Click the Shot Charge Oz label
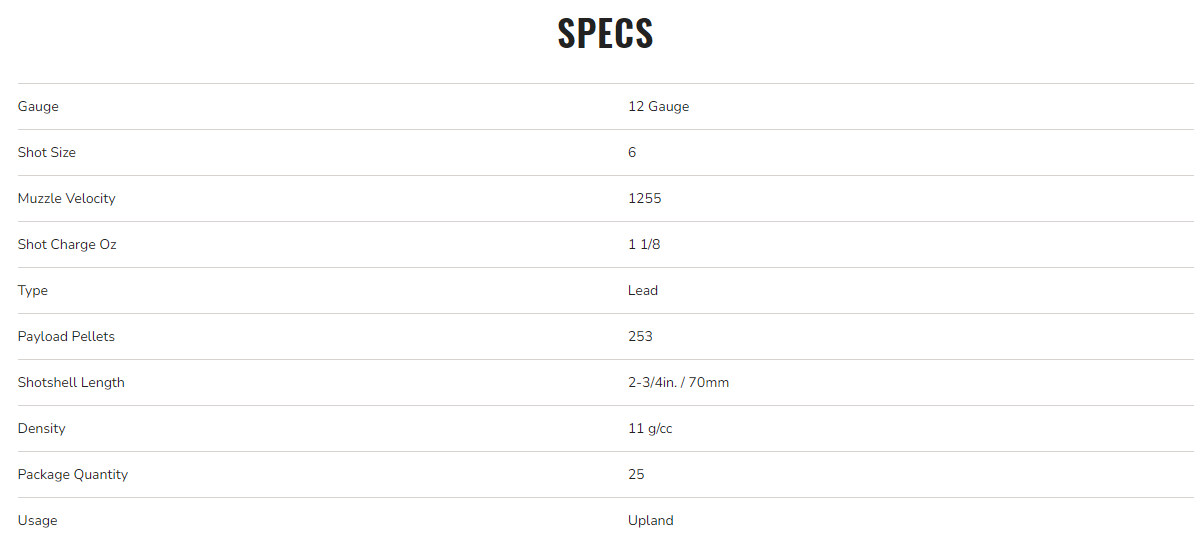The height and width of the screenshot is (541, 1202). (67, 245)
